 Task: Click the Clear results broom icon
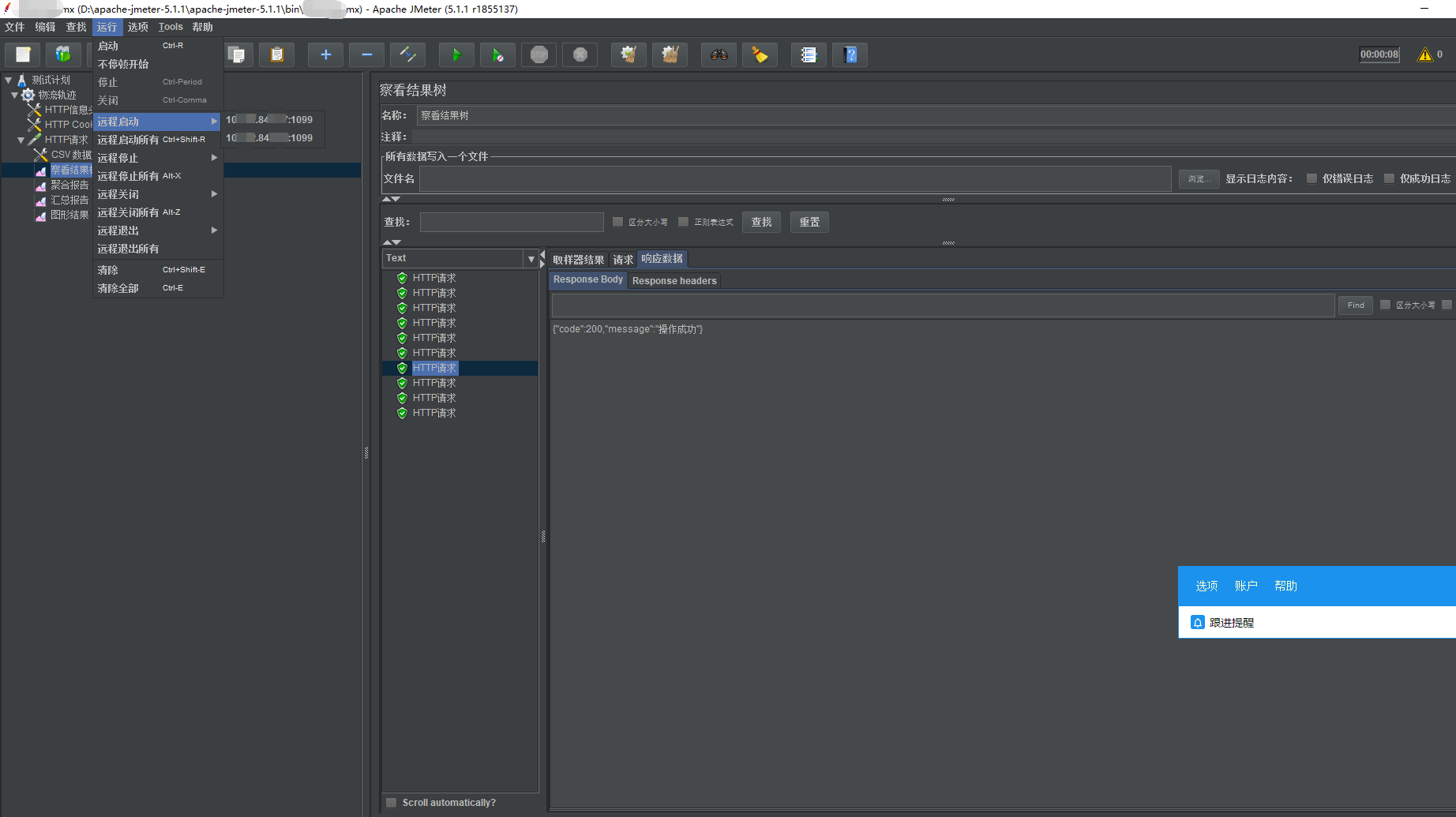pyautogui.click(x=629, y=54)
